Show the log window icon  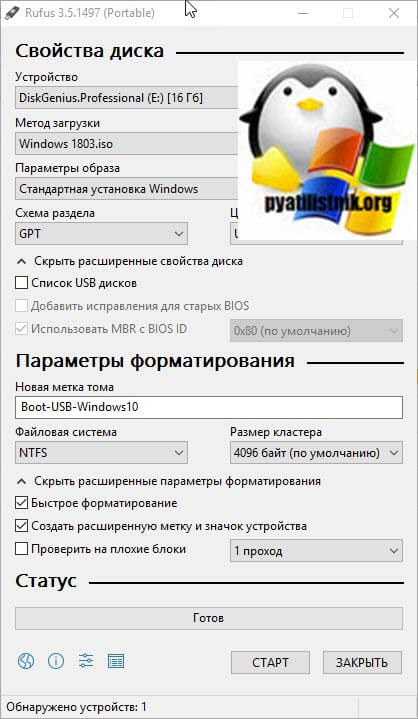[116, 661]
